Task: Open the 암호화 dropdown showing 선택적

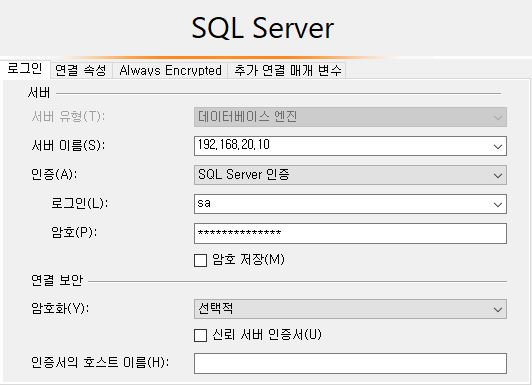Action: click(x=350, y=309)
